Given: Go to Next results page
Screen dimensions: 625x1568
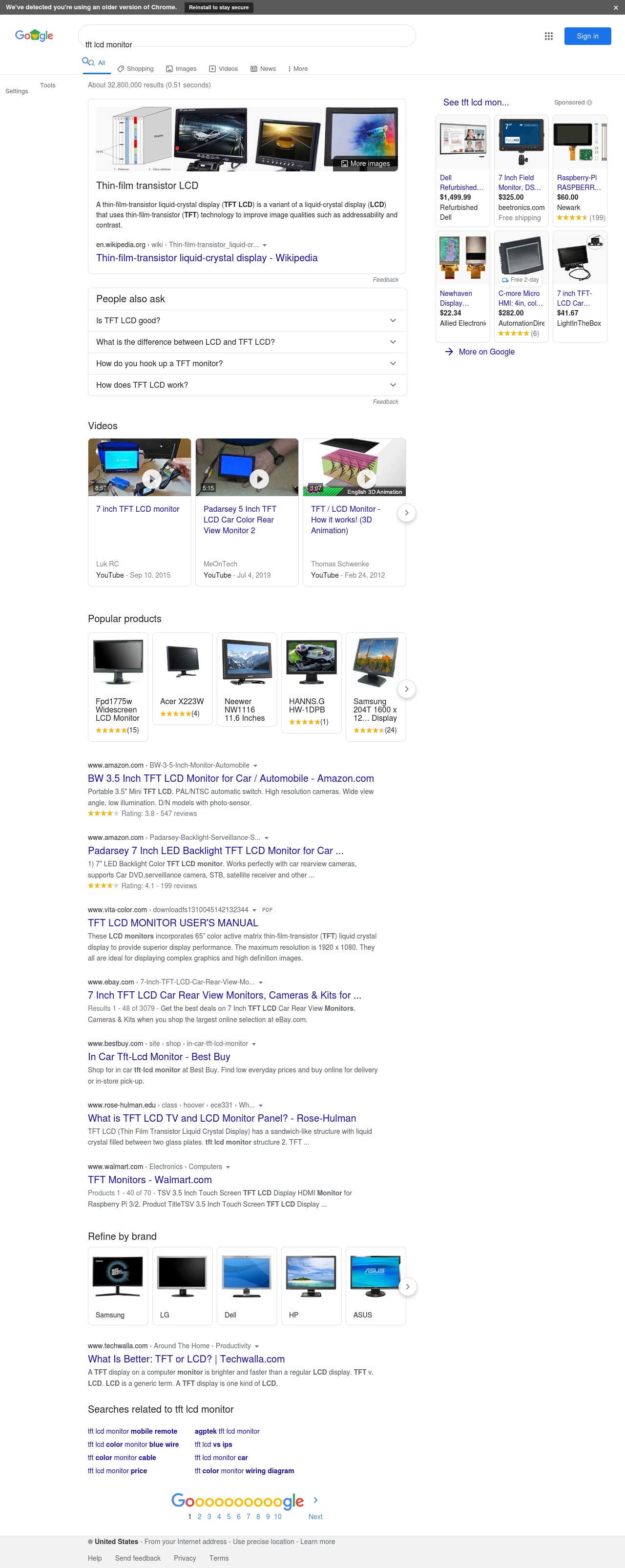Looking at the screenshot, I should [315, 1517].
